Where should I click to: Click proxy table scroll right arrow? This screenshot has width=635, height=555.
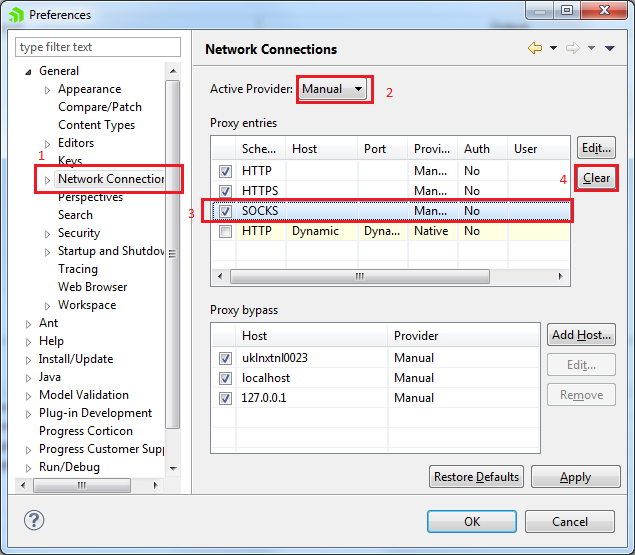point(560,276)
